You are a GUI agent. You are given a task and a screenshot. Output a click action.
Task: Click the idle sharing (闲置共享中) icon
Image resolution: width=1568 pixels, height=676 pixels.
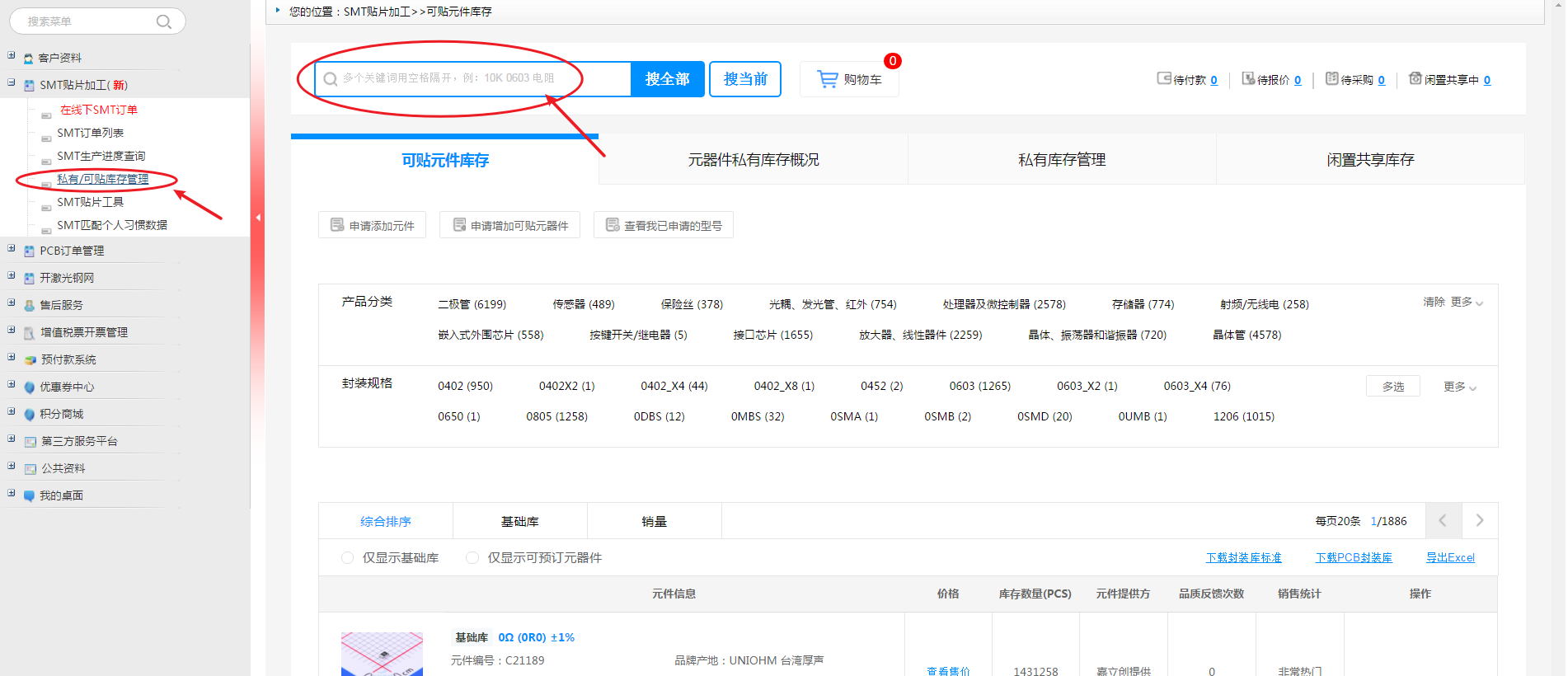(x=1415, y=78)
